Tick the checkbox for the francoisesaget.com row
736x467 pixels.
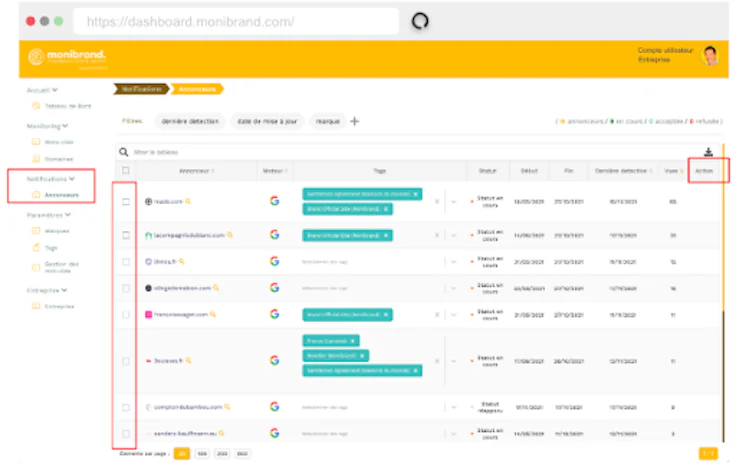[x=126, y=314]
